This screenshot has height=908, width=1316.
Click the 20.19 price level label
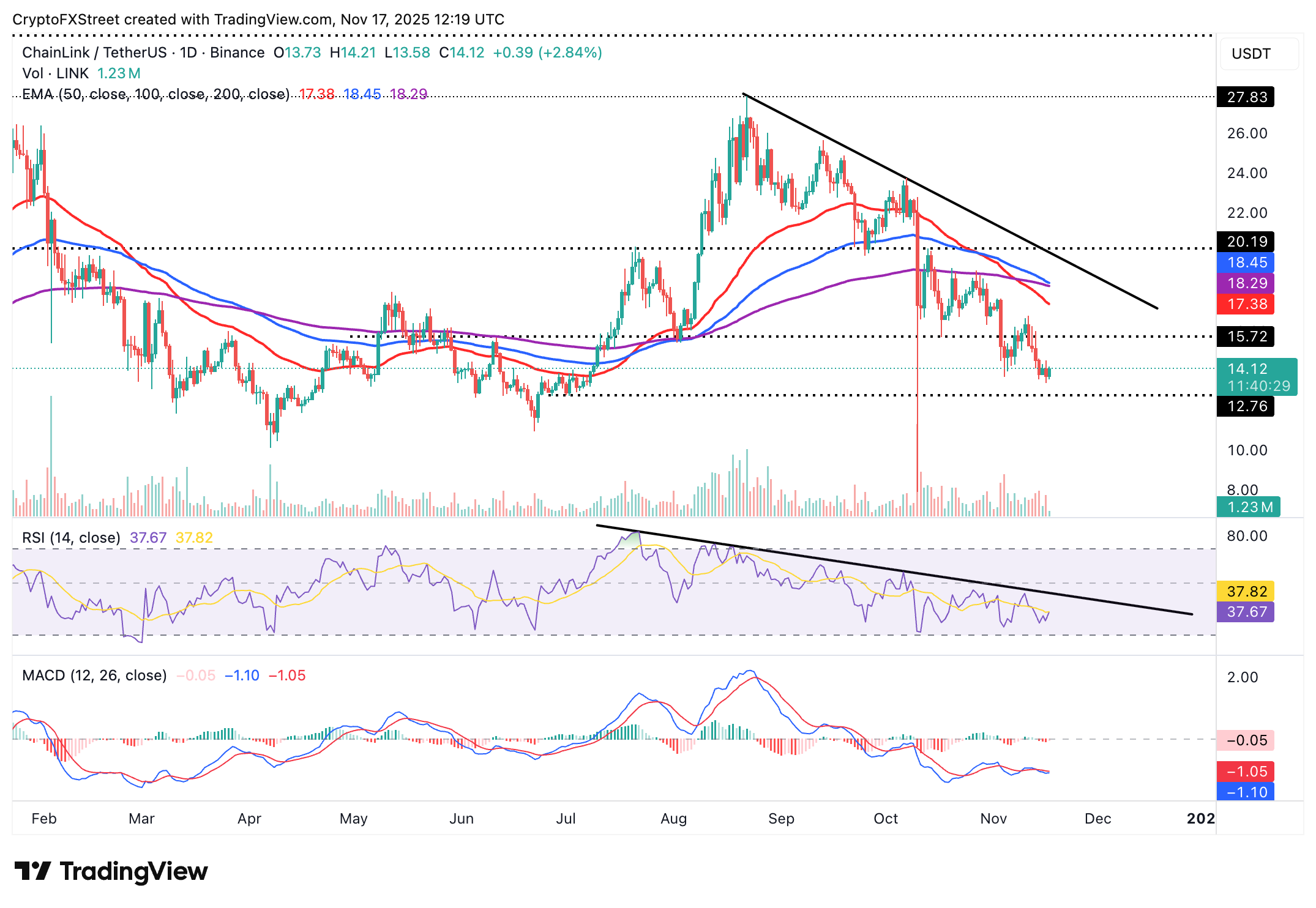(x=1246, y=242)
